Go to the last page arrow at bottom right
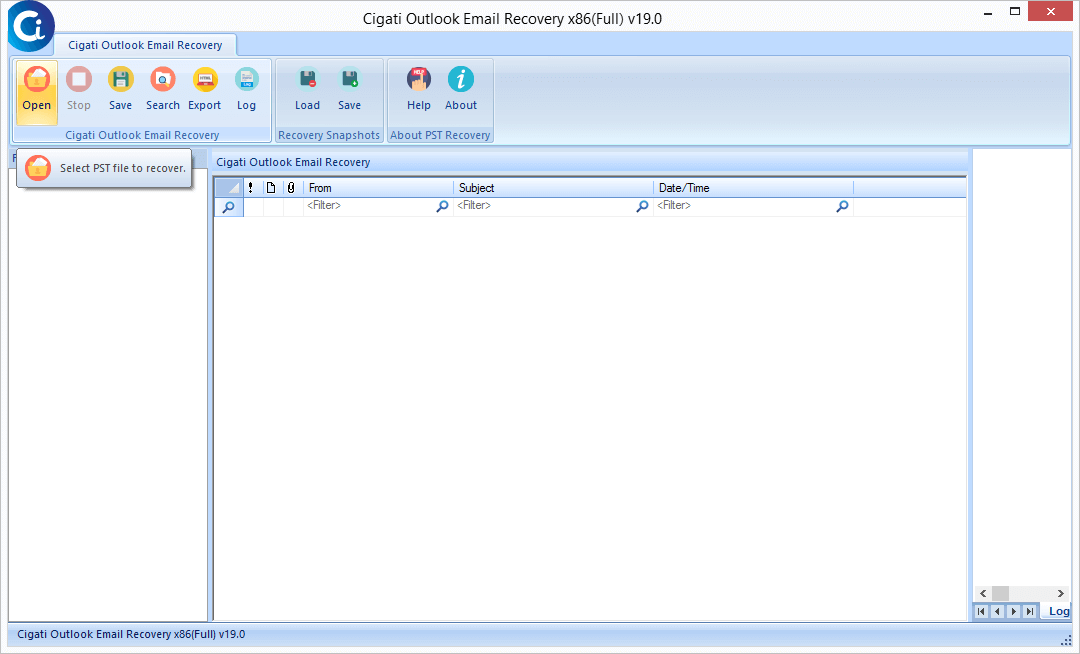 (1030, 611)
